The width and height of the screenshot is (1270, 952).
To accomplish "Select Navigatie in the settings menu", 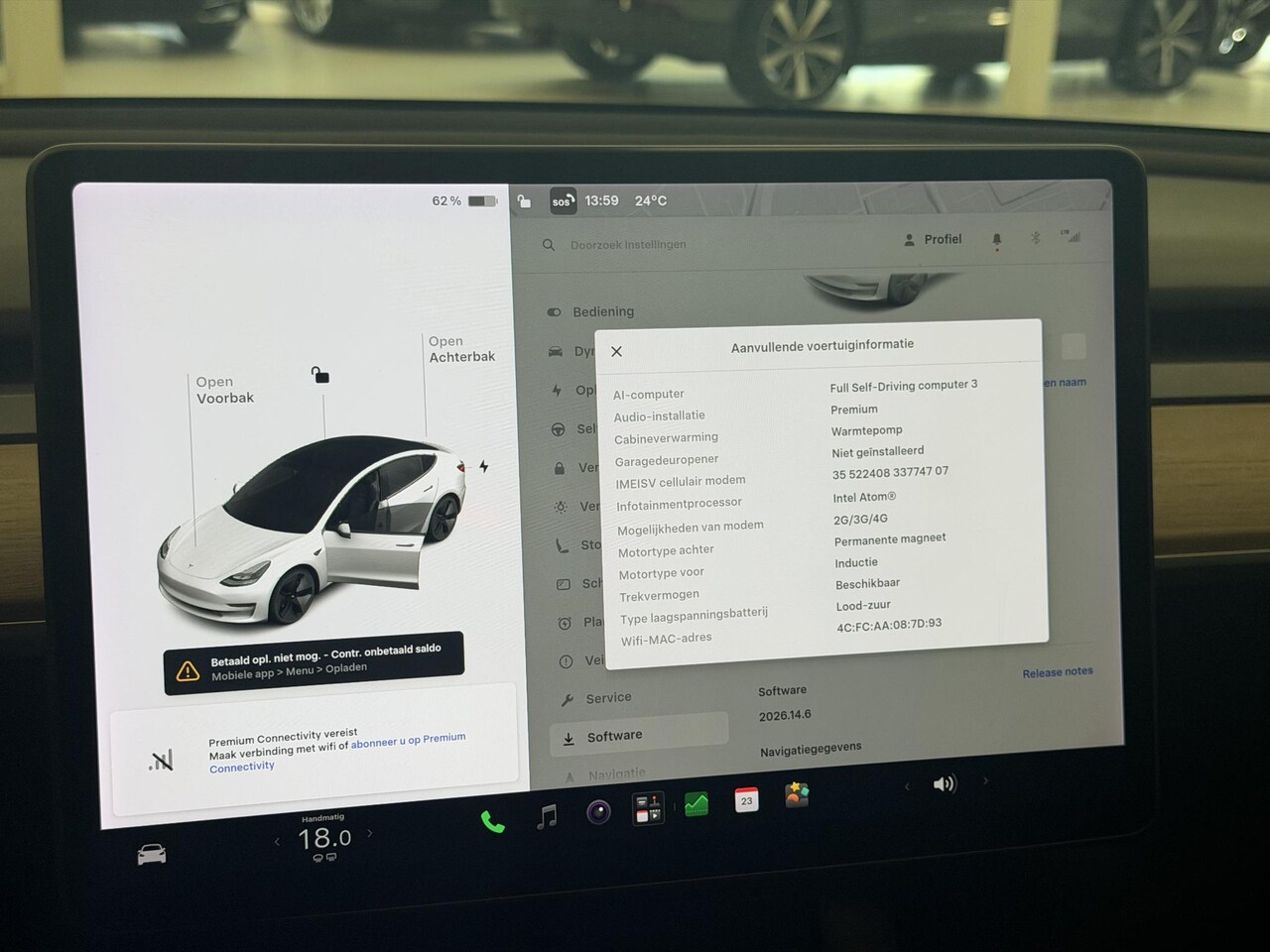I will tap(605, 774).
